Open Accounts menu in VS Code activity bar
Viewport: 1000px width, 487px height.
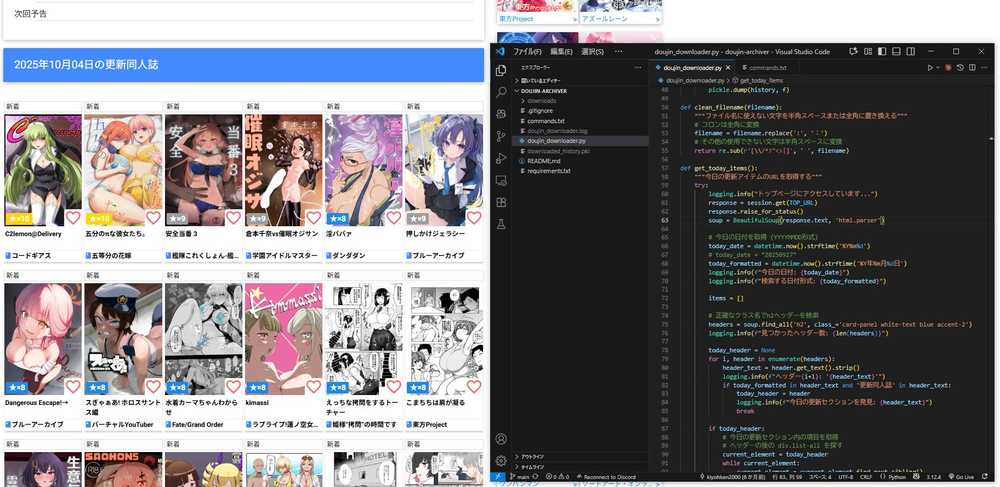click(501, 439)
